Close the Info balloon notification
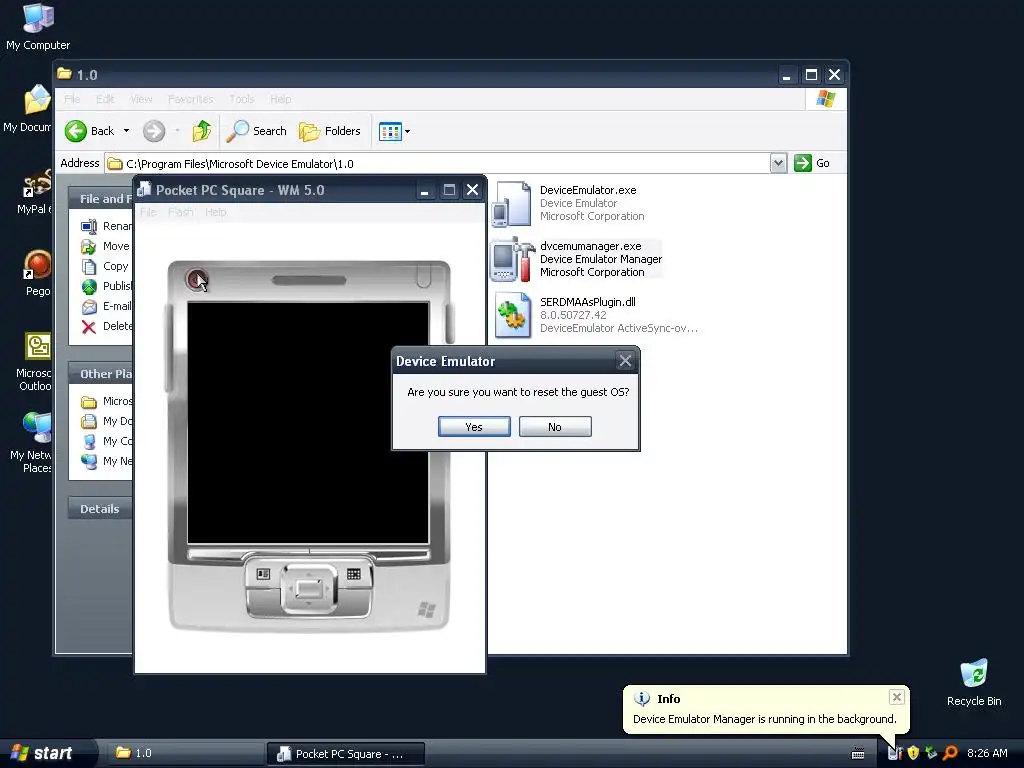The height and width of the screenshot is (768, 1024). tap(897, 697)
